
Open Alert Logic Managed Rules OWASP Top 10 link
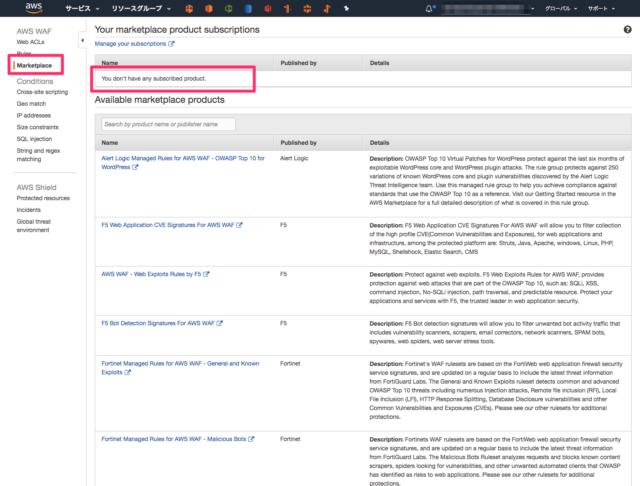coord(183,162)
